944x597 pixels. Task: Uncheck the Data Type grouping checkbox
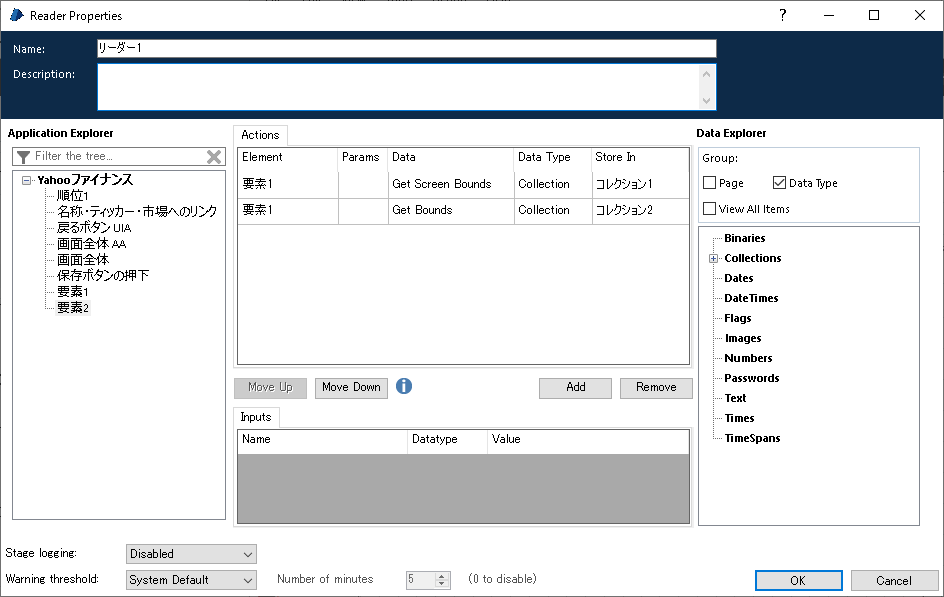pos(779,183)
